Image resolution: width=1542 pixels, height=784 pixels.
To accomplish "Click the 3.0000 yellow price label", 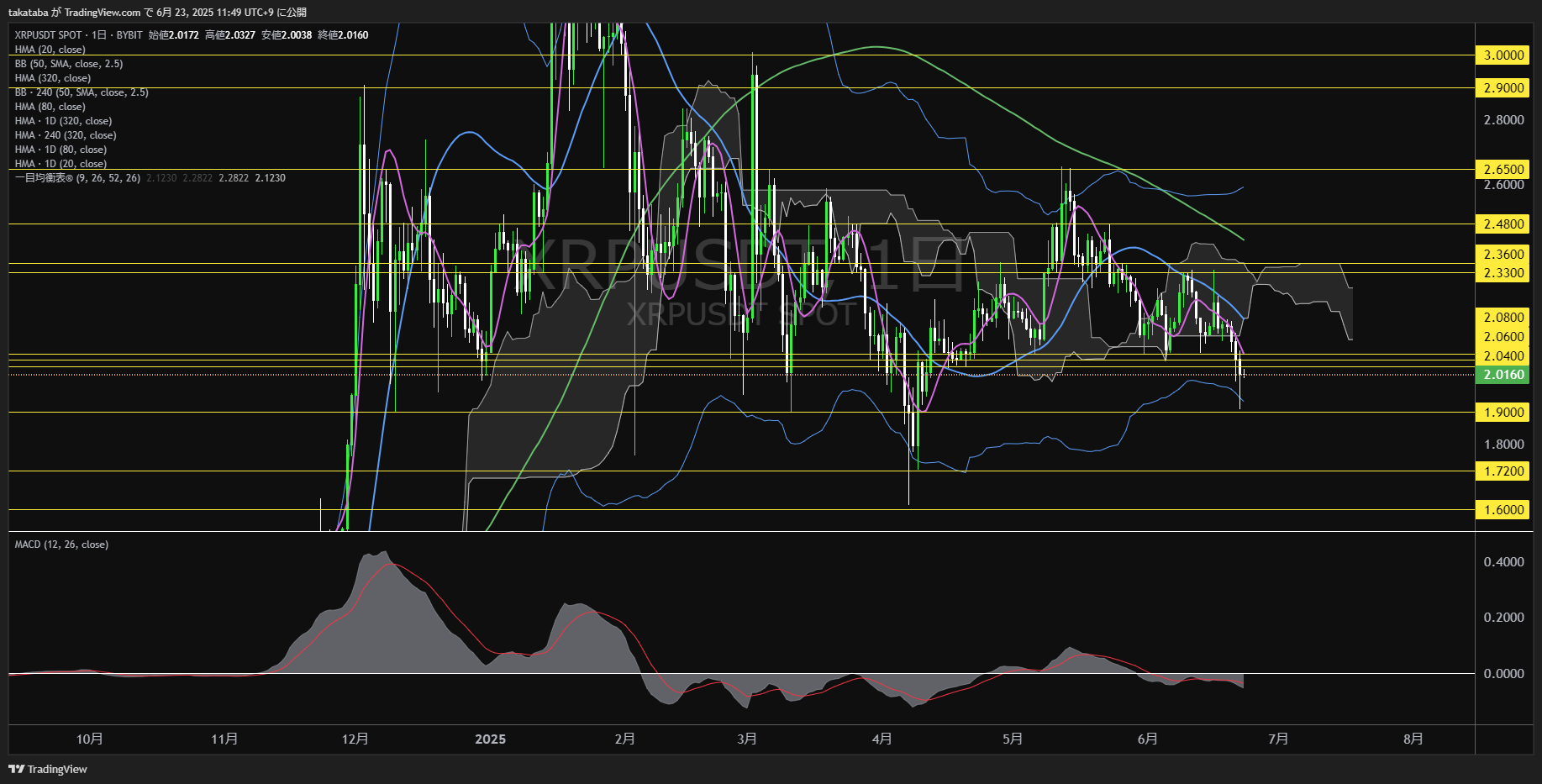I will click(1503, 55).
